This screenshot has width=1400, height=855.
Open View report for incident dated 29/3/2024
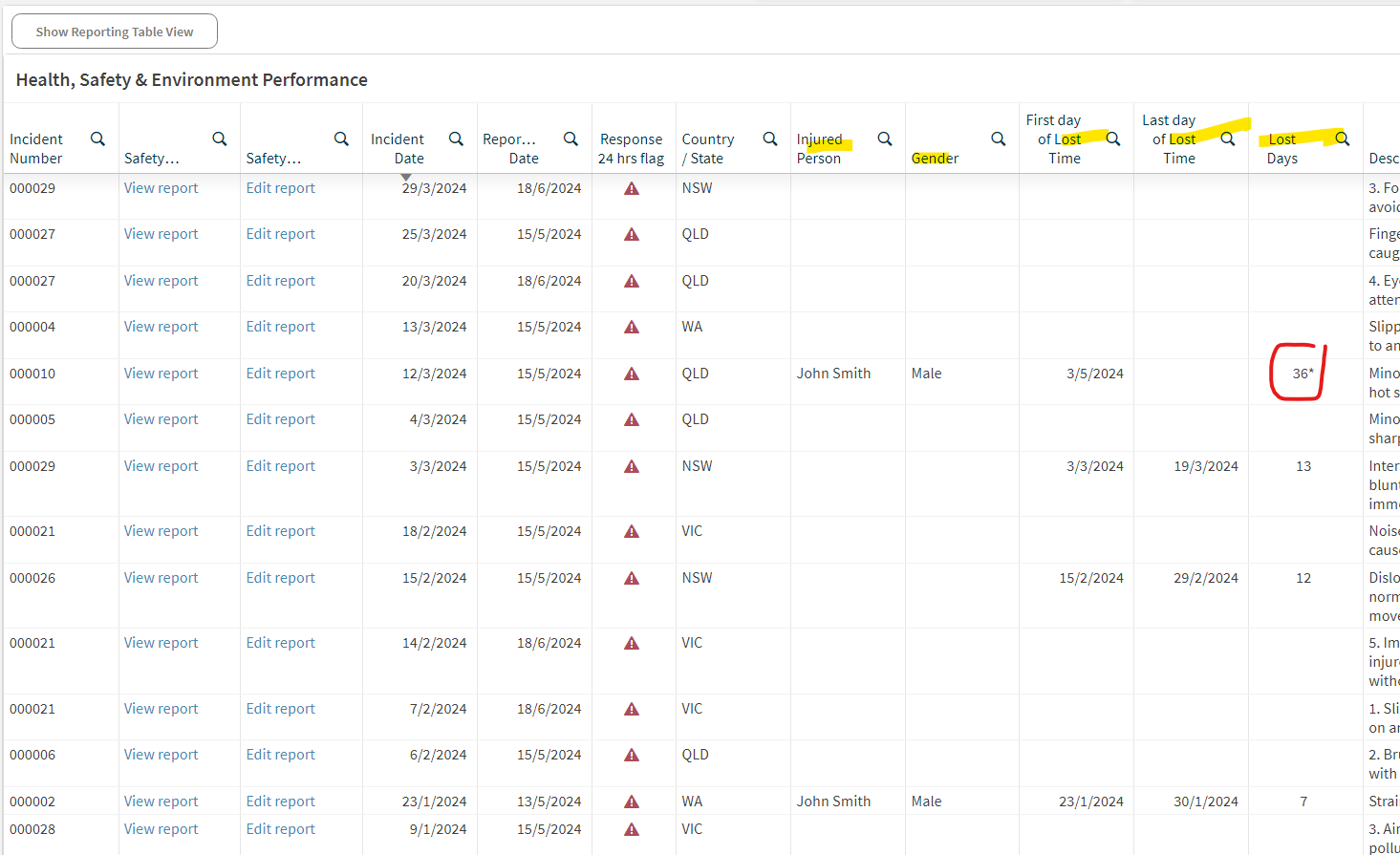coord(161,188)
